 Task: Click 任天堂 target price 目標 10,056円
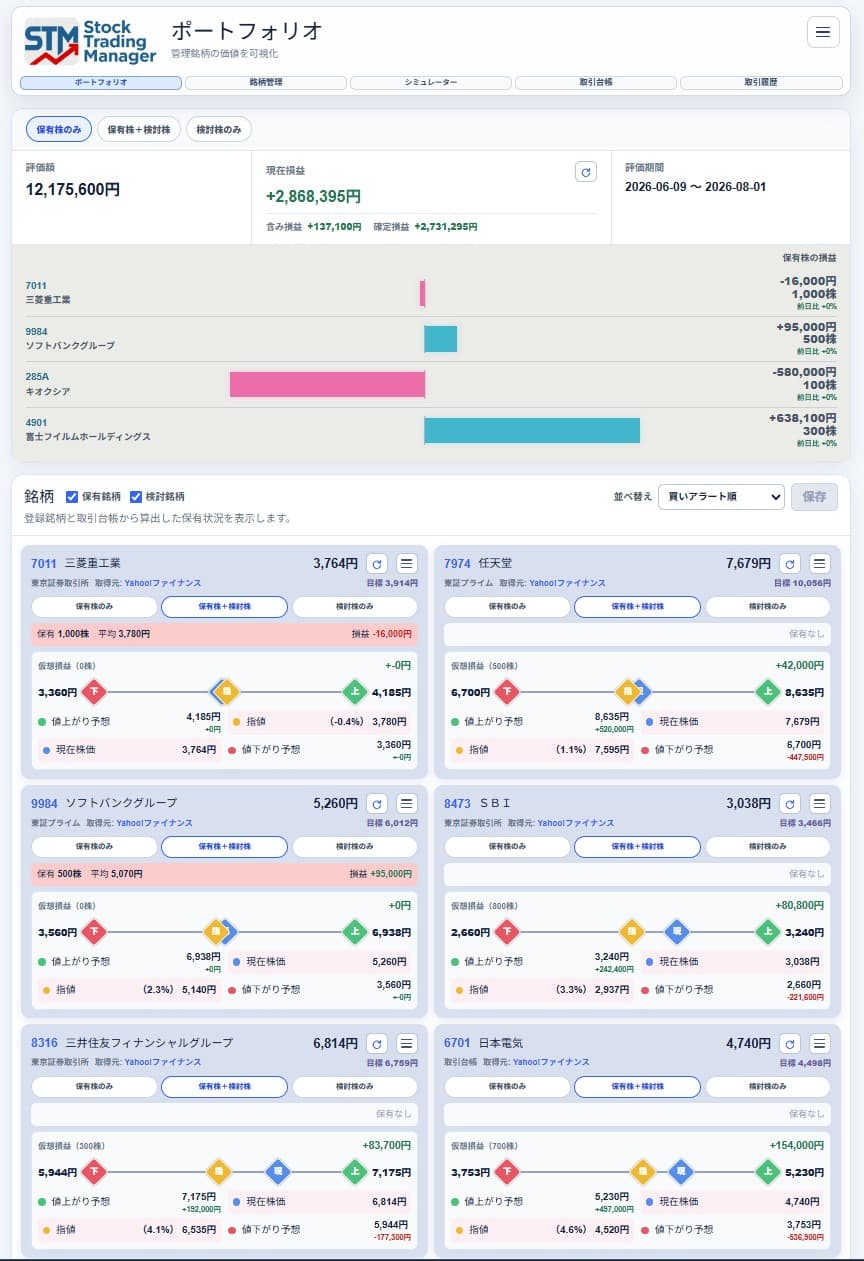[x=802, y=583]
